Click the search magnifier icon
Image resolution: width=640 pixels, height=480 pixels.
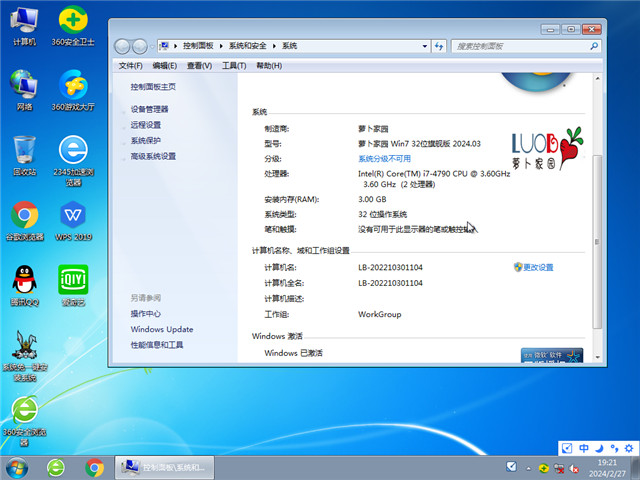(x=594, y=46)
